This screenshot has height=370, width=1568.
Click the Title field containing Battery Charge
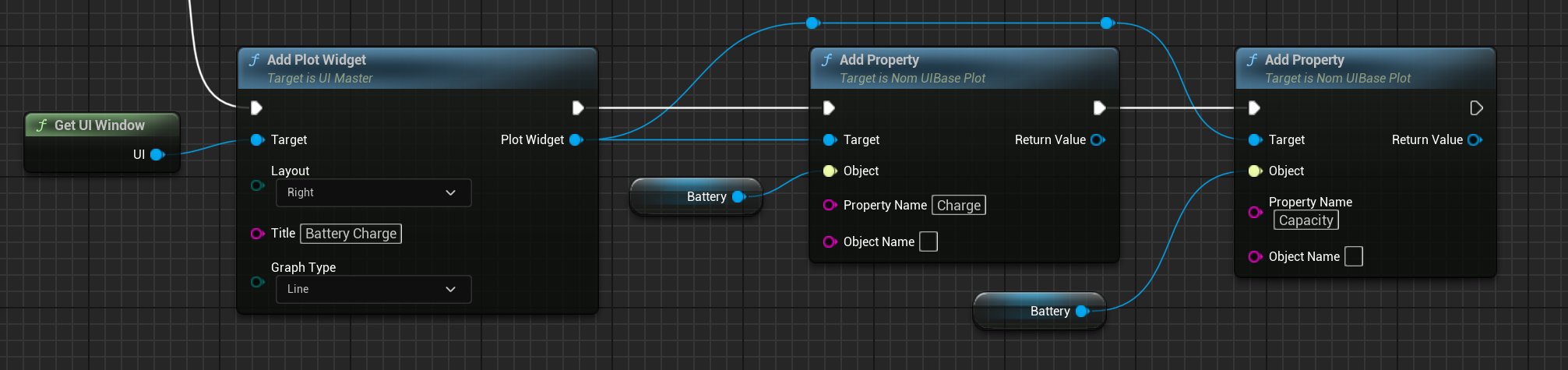[x=351, y=234]
